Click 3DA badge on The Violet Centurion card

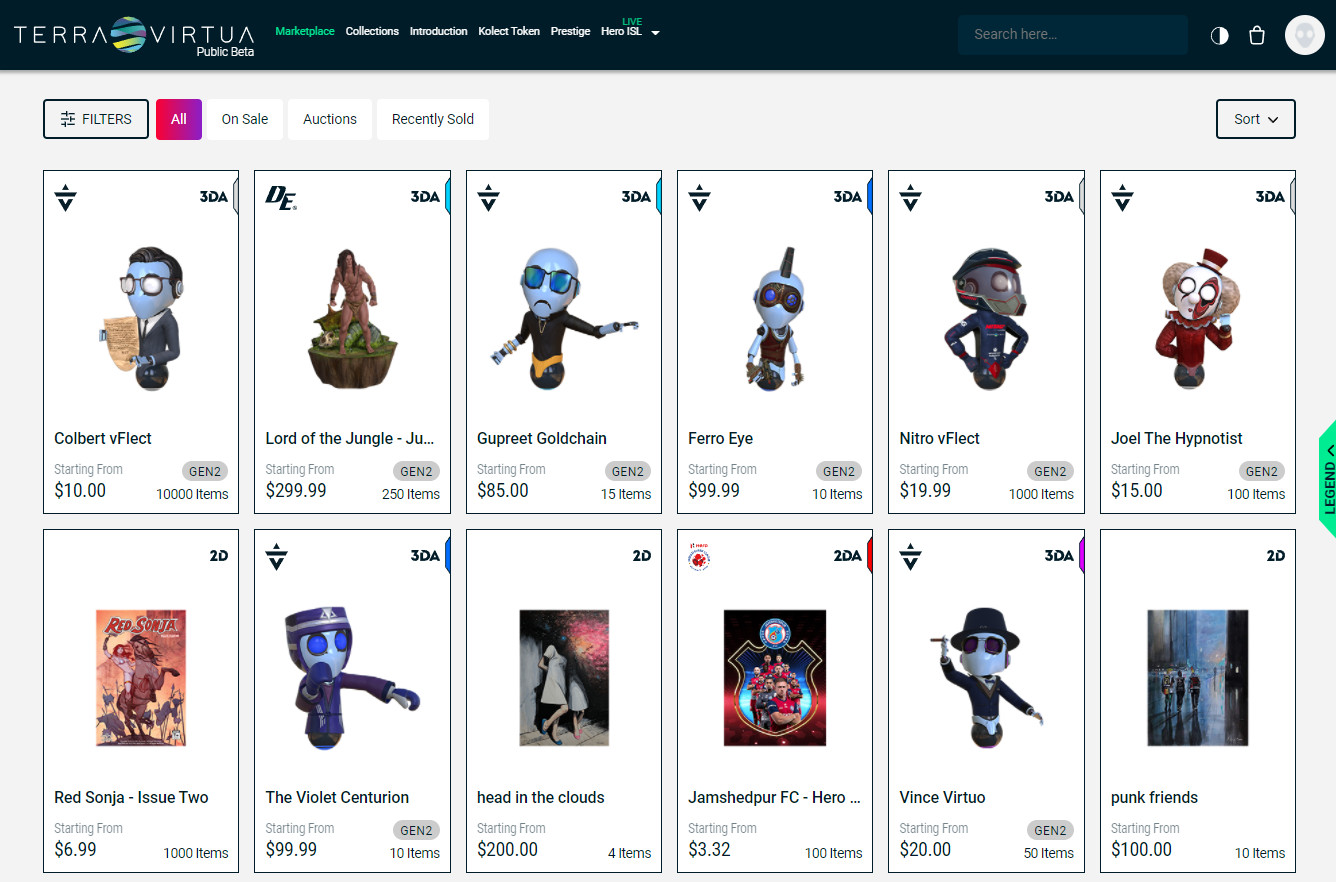click(x=425, y=556)
